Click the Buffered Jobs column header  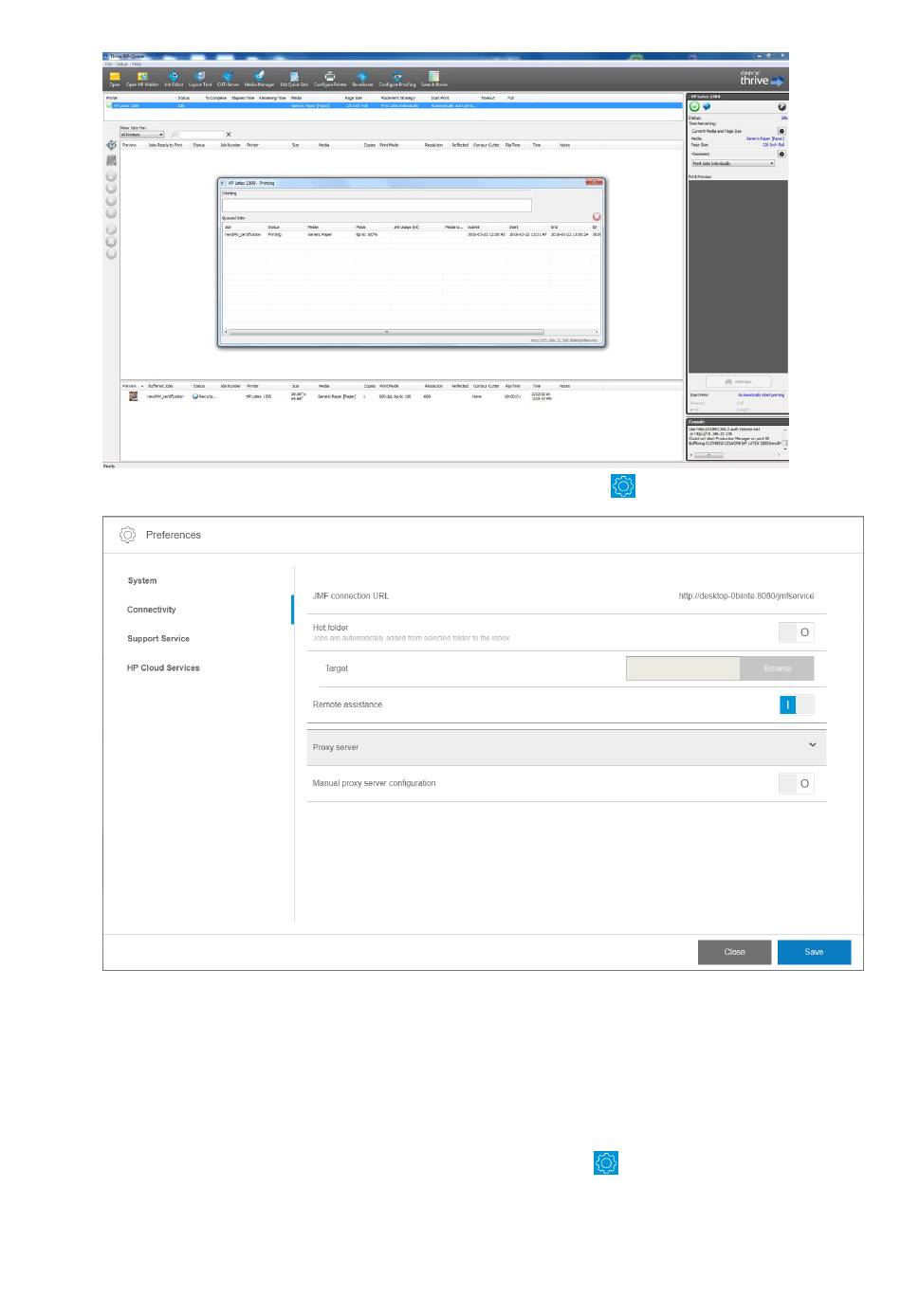click(160, 386)
